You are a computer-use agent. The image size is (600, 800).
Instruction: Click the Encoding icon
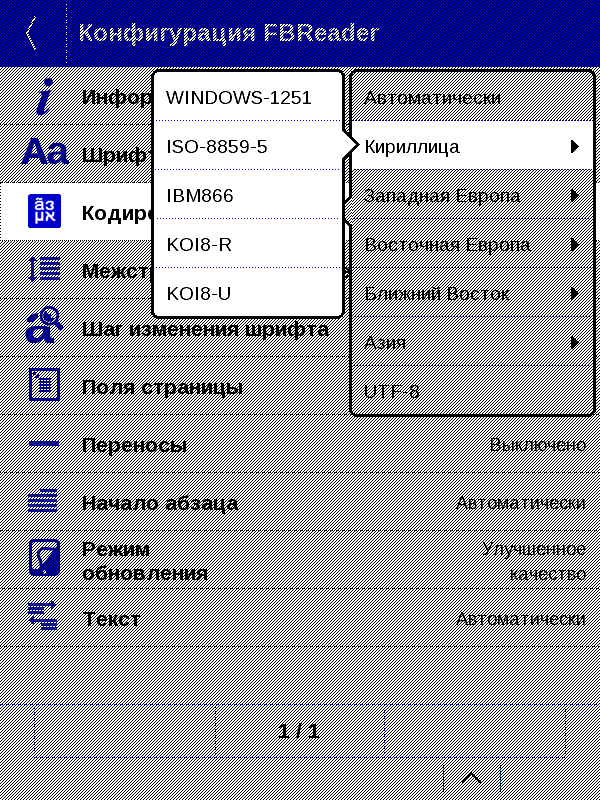[x=44, y=211]
